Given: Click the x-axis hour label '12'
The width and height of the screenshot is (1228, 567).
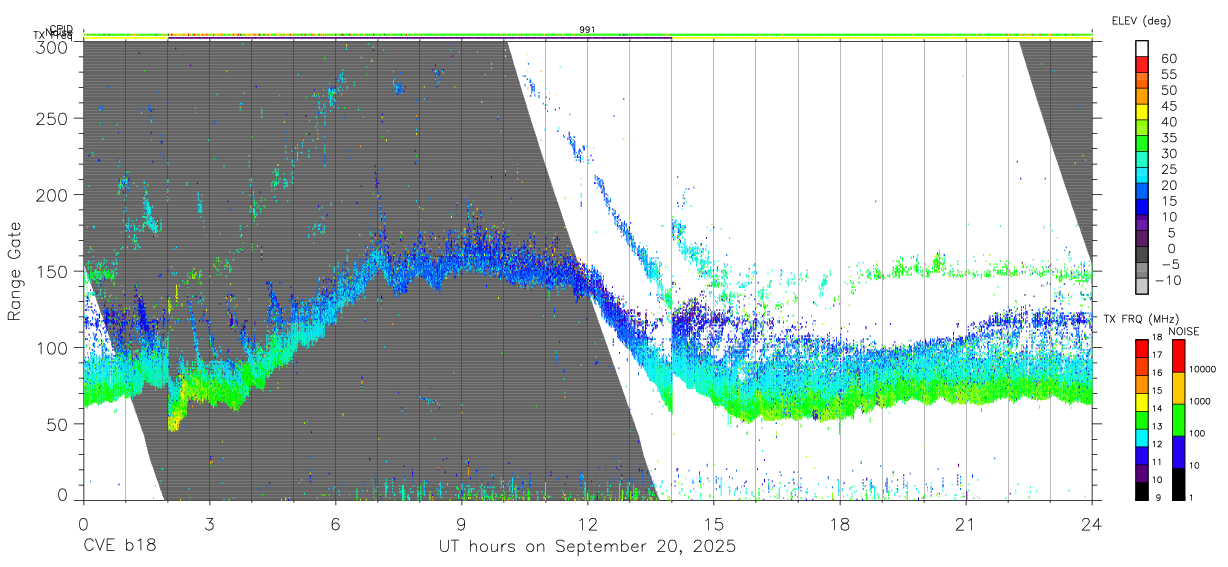Looking at the screenshot, I should [587, 523].
